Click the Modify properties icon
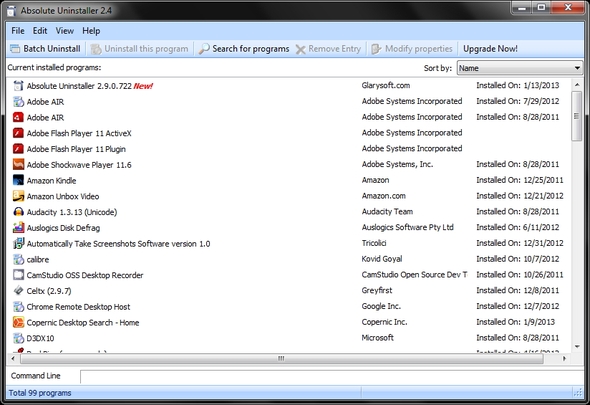590x405 pixels. click(376, 49)
